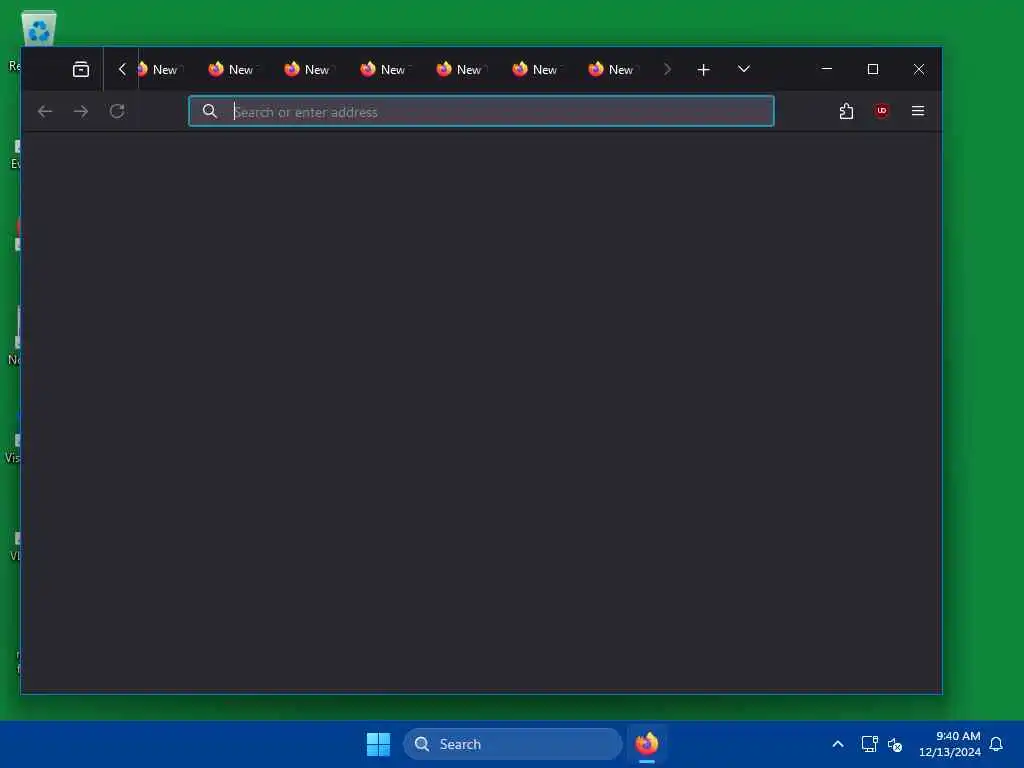
Task: Close the Firefox window
Action: (919, 69)
